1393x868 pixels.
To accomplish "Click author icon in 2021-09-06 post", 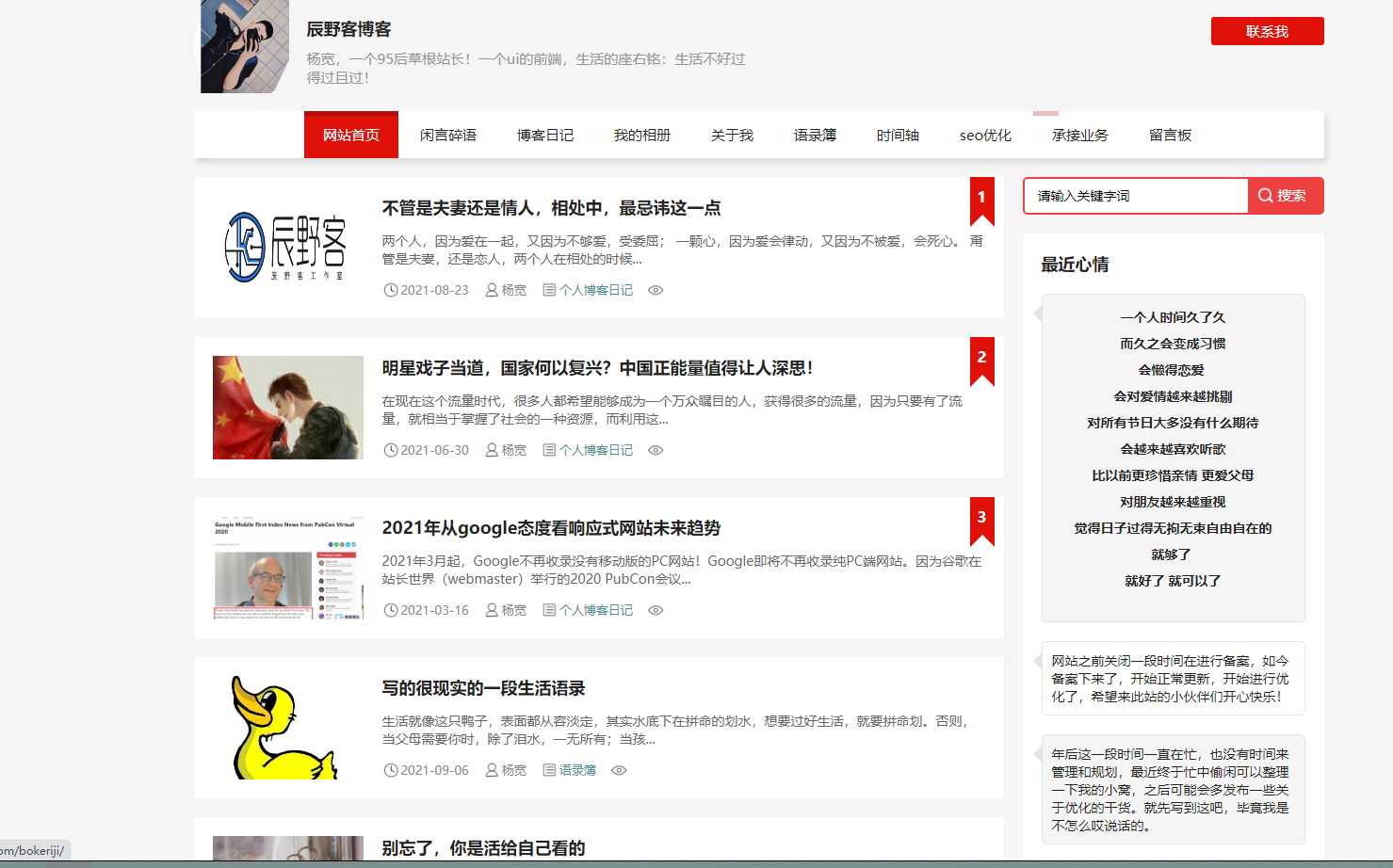I will pyautogui.click(x=492, y=770).
